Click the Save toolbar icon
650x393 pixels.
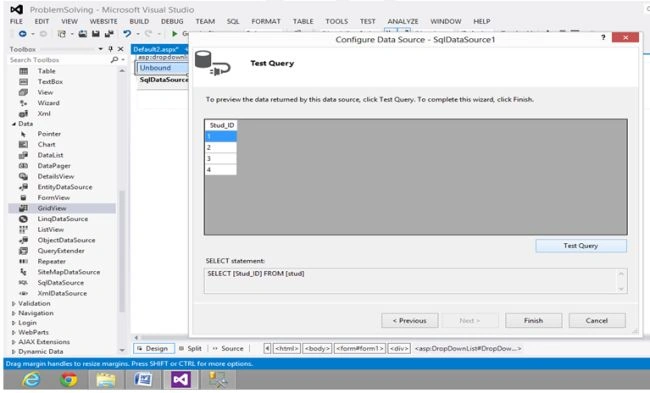click(x=96, y=34)
